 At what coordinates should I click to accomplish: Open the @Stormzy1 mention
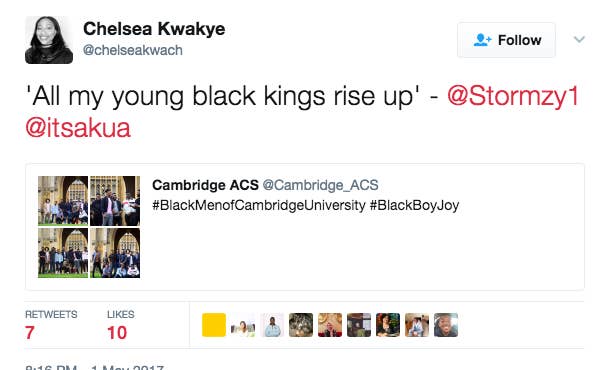pos(513,95)
